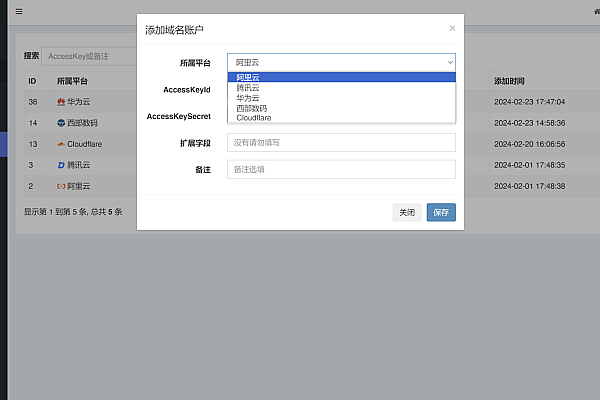
Task: Click the Cloudflare table cell text
Action: [85, 144]
